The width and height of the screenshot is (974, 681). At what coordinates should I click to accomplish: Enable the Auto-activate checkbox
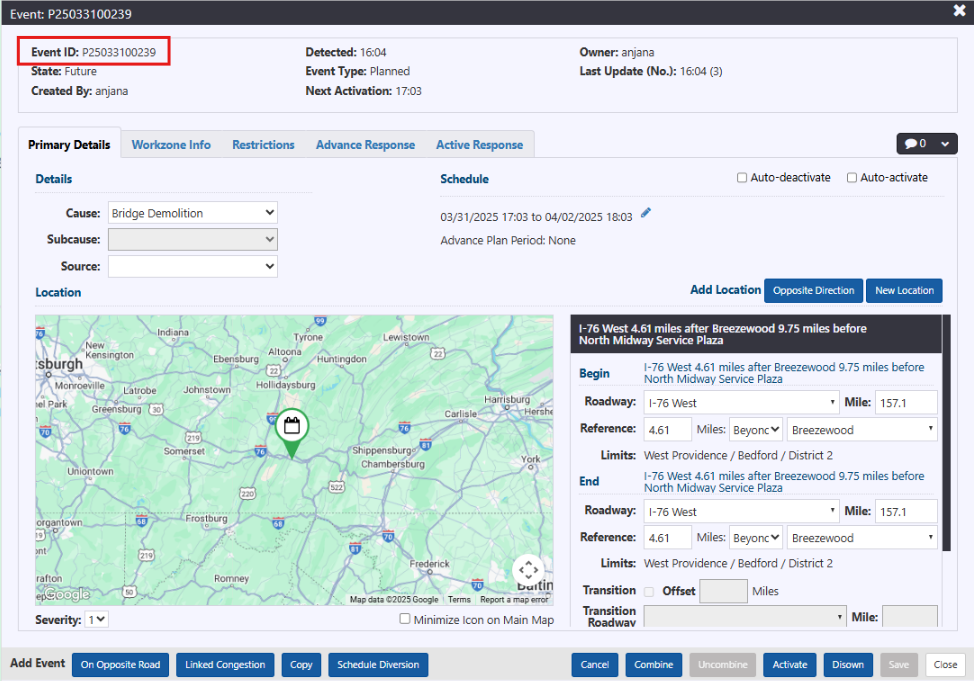click(x=852, y=178)
